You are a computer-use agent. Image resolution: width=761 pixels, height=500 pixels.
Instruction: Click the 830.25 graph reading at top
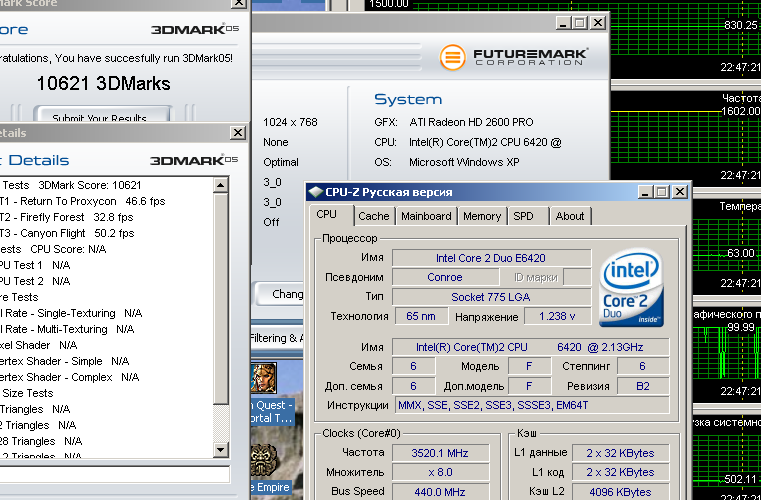click(x=741, y=25)
